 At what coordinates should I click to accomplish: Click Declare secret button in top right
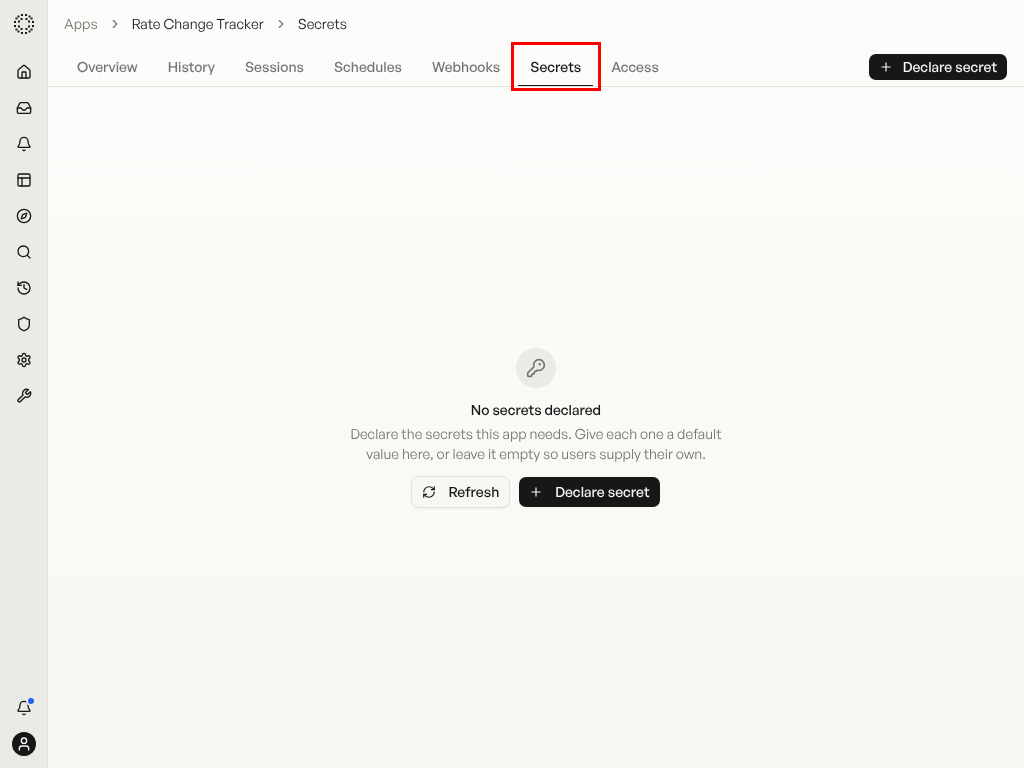[x=938, y=67]
